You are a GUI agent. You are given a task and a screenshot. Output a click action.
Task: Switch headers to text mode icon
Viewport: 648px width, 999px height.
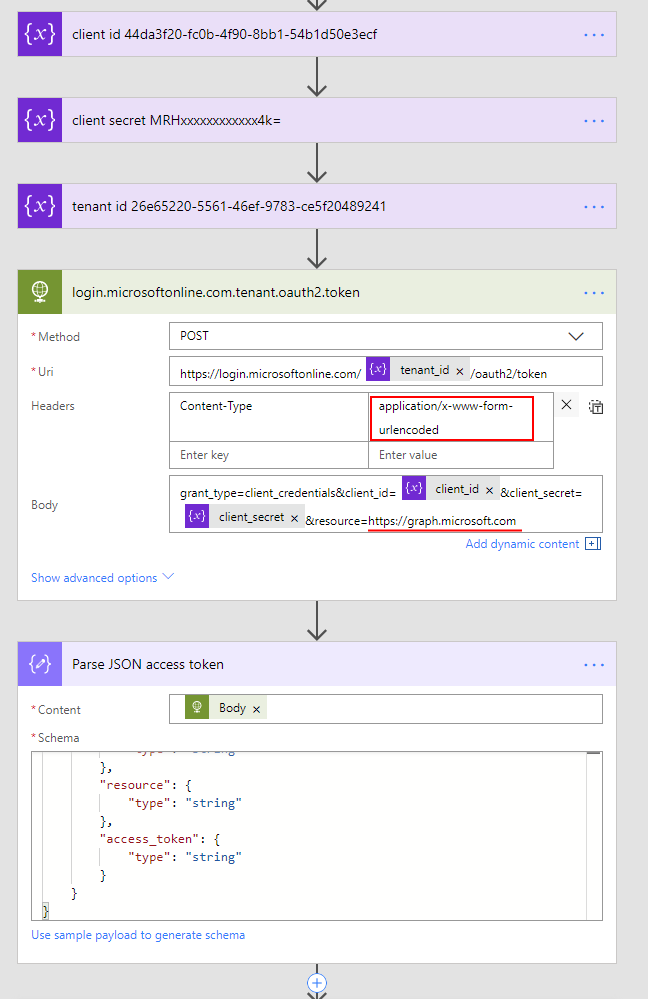596,406
